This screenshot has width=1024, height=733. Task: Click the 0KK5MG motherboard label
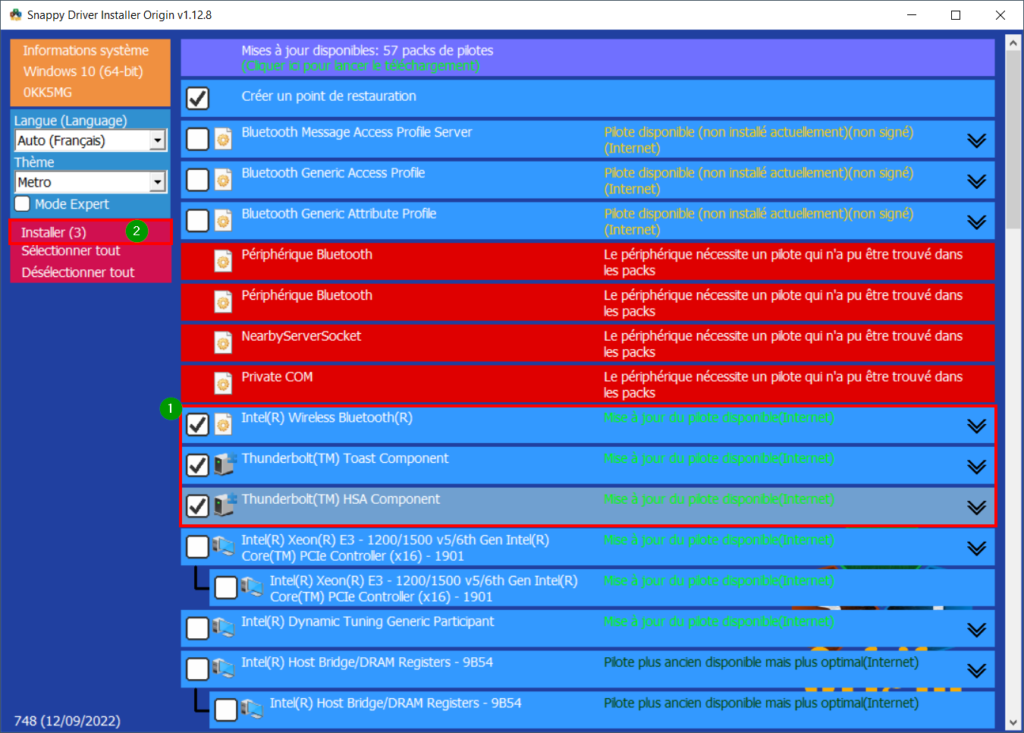pyautogui.click(x=47, y=92)
